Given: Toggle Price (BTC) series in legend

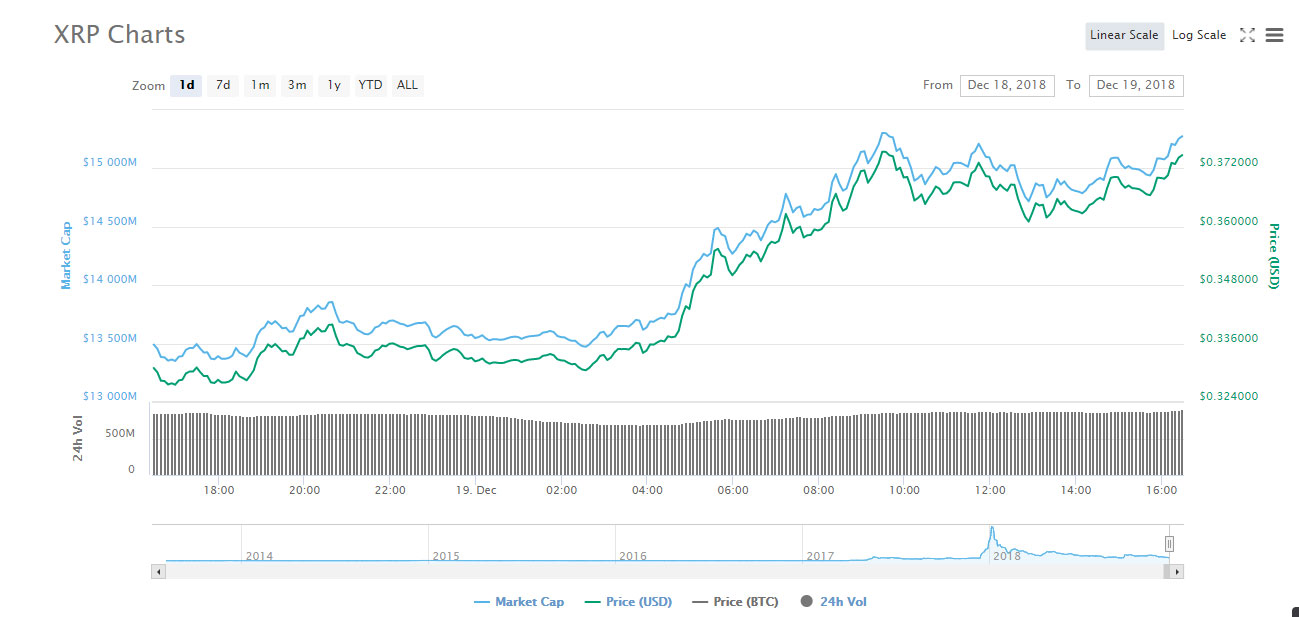Looking at the screenshot, I should coord(736,602).
